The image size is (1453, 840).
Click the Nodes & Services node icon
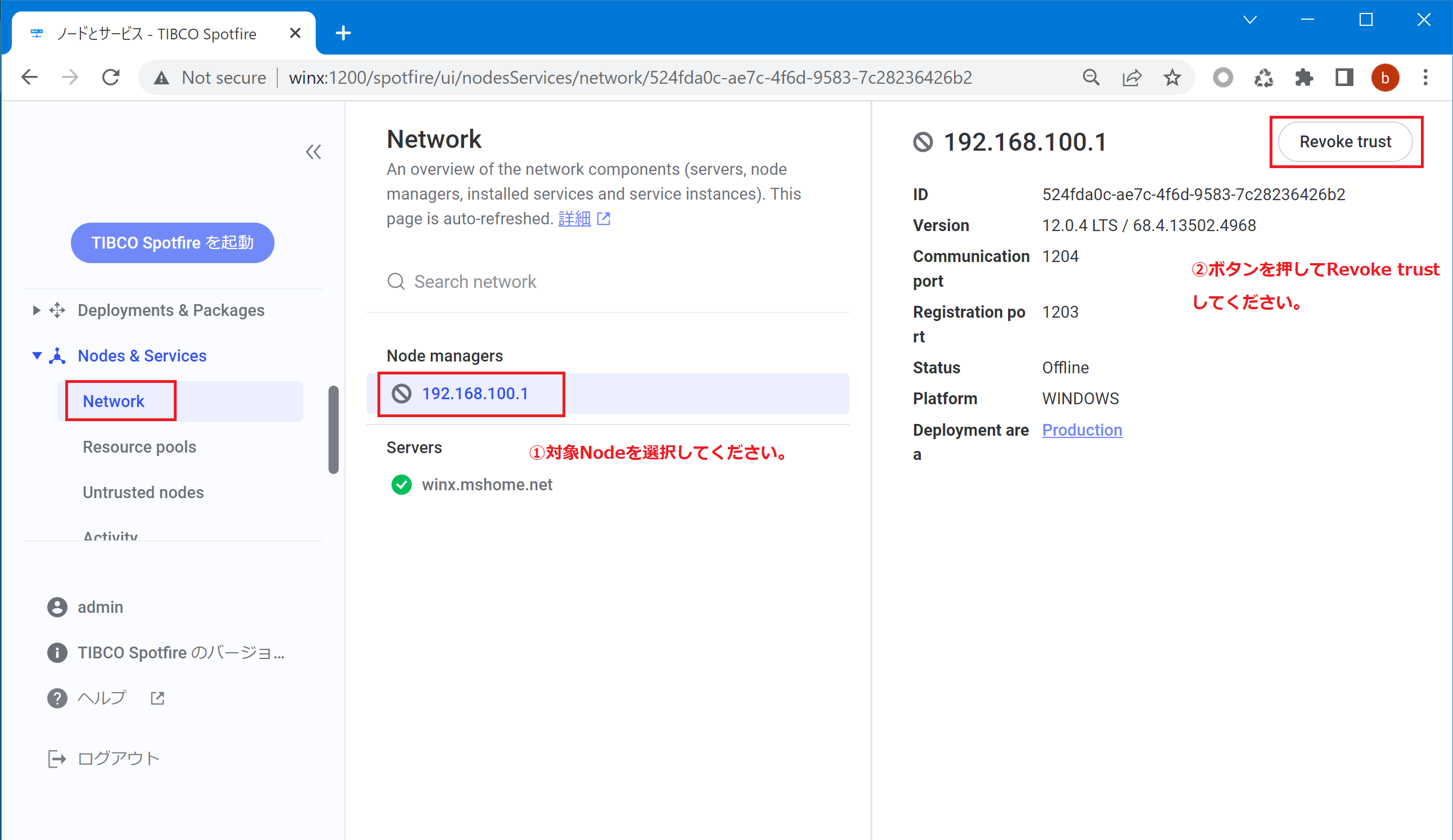[57, 355]
